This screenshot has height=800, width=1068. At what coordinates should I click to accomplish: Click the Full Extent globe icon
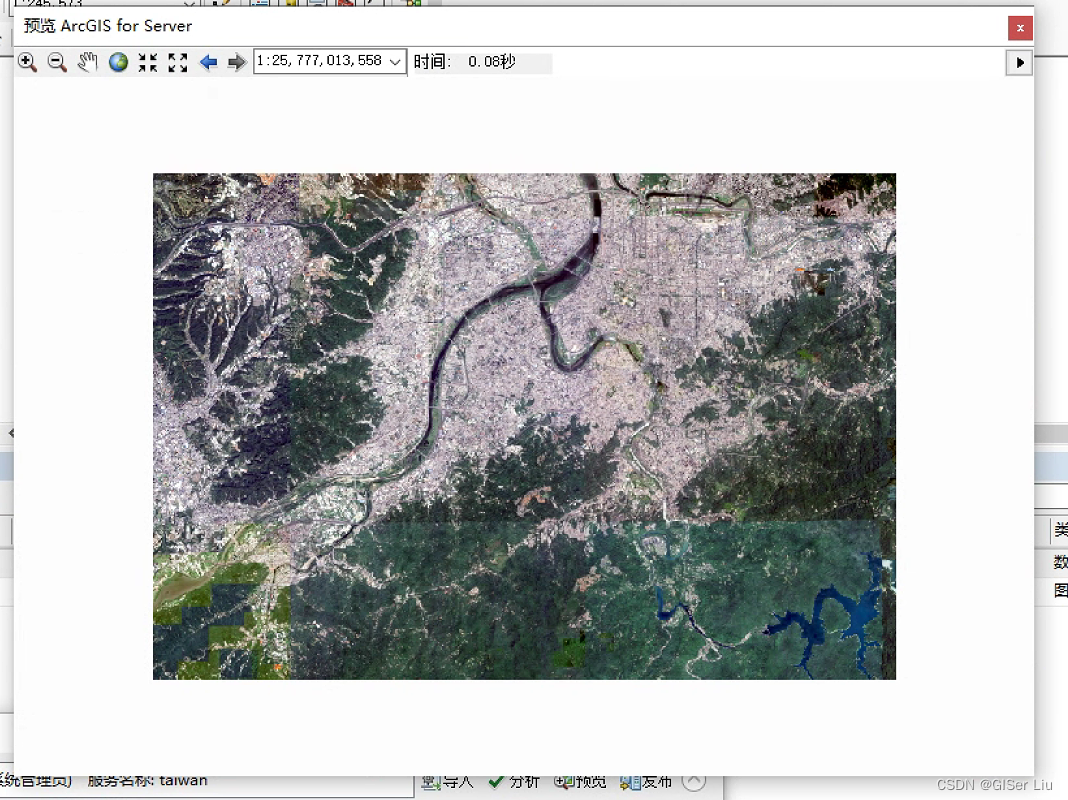(118, 62)
